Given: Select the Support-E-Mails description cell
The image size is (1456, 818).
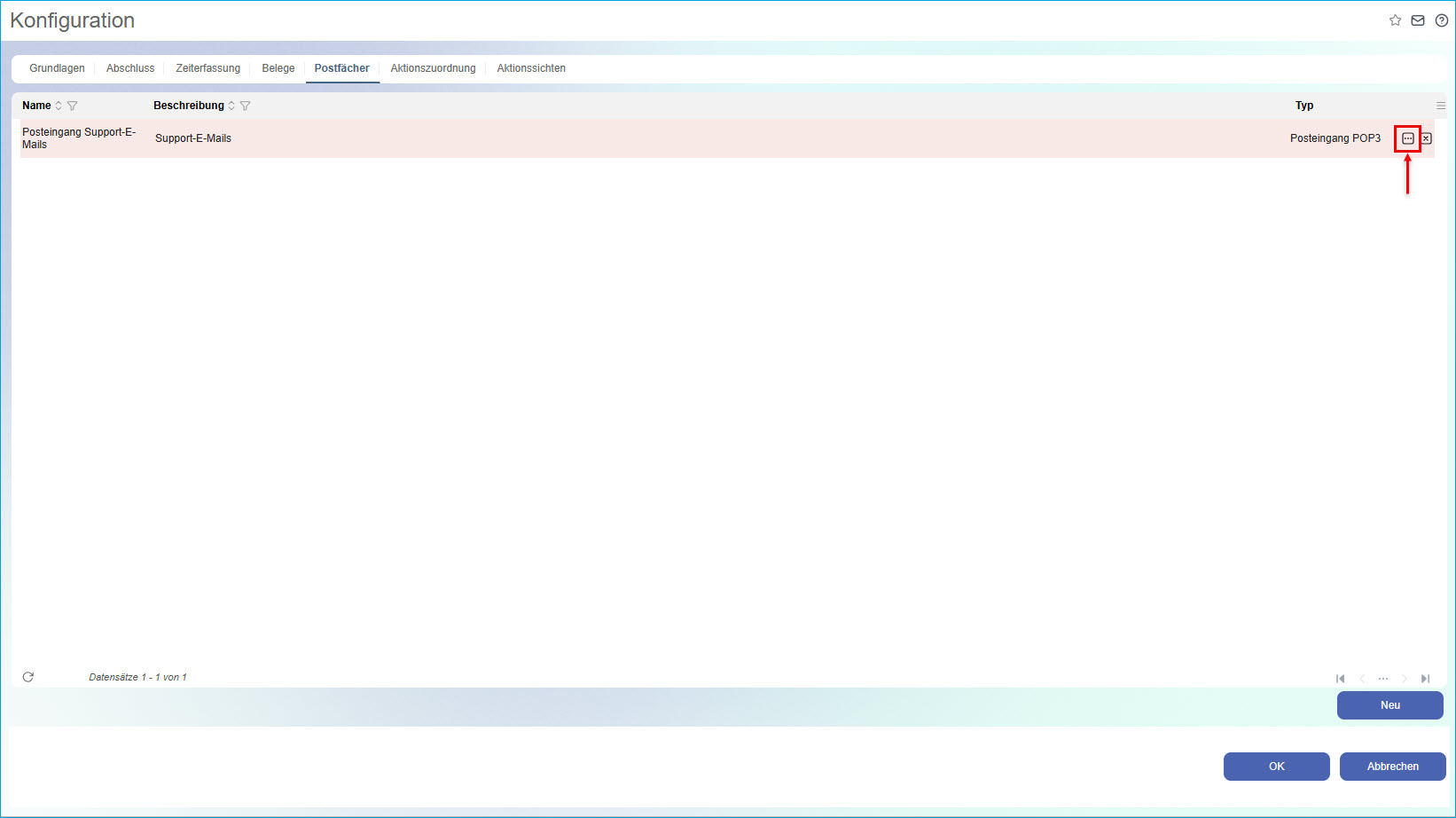Looking at the screenshot, I should (x=193, y=138).
